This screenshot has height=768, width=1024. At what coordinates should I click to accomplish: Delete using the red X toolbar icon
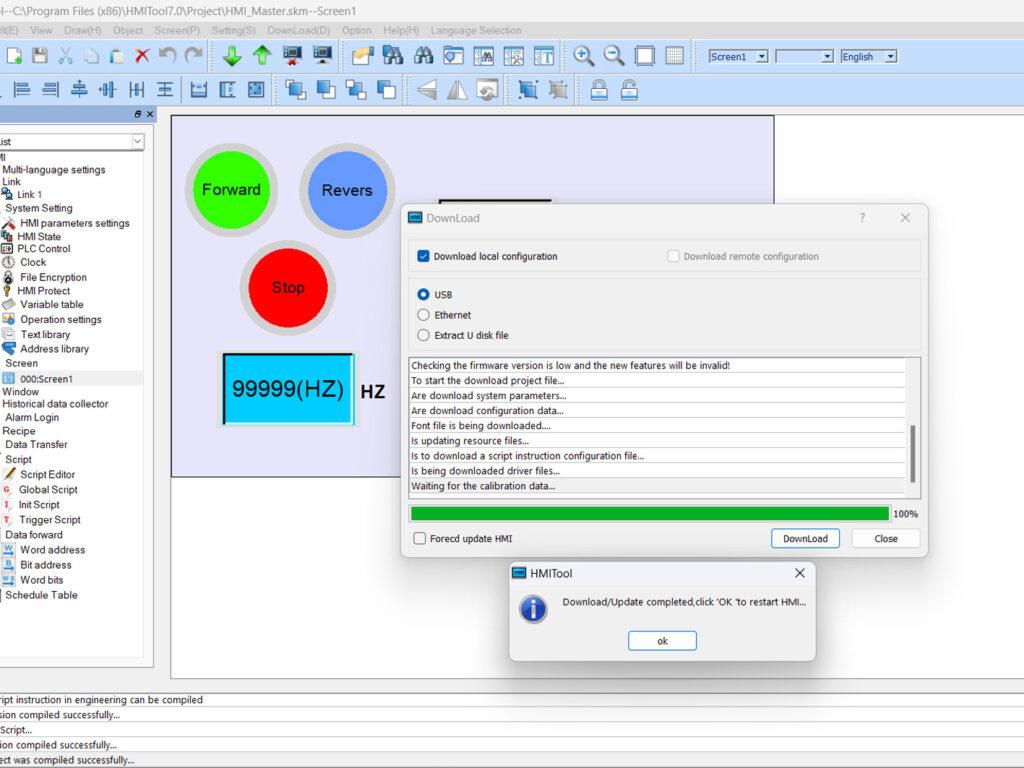(x=142, y=56)
